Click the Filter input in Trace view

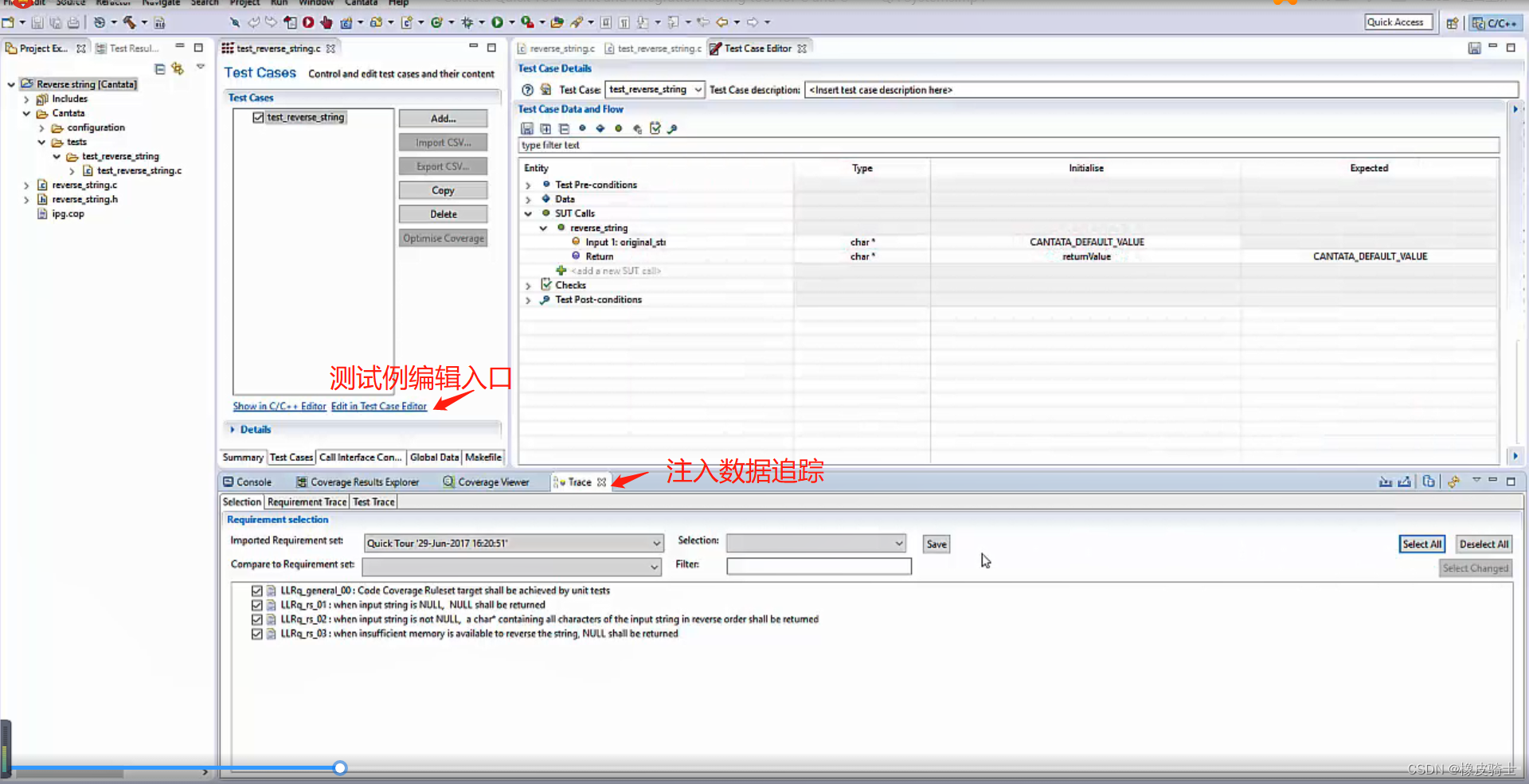tap(819, 566)
